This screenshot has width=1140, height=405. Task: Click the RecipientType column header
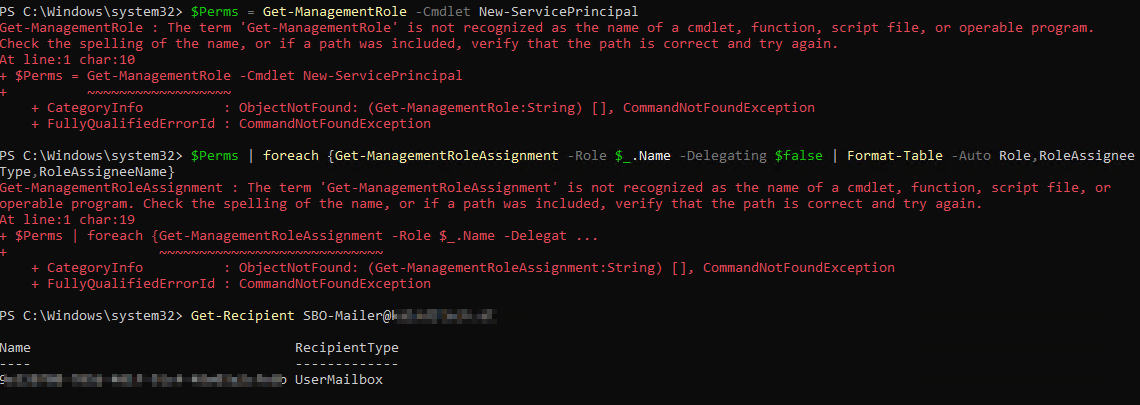347,348
